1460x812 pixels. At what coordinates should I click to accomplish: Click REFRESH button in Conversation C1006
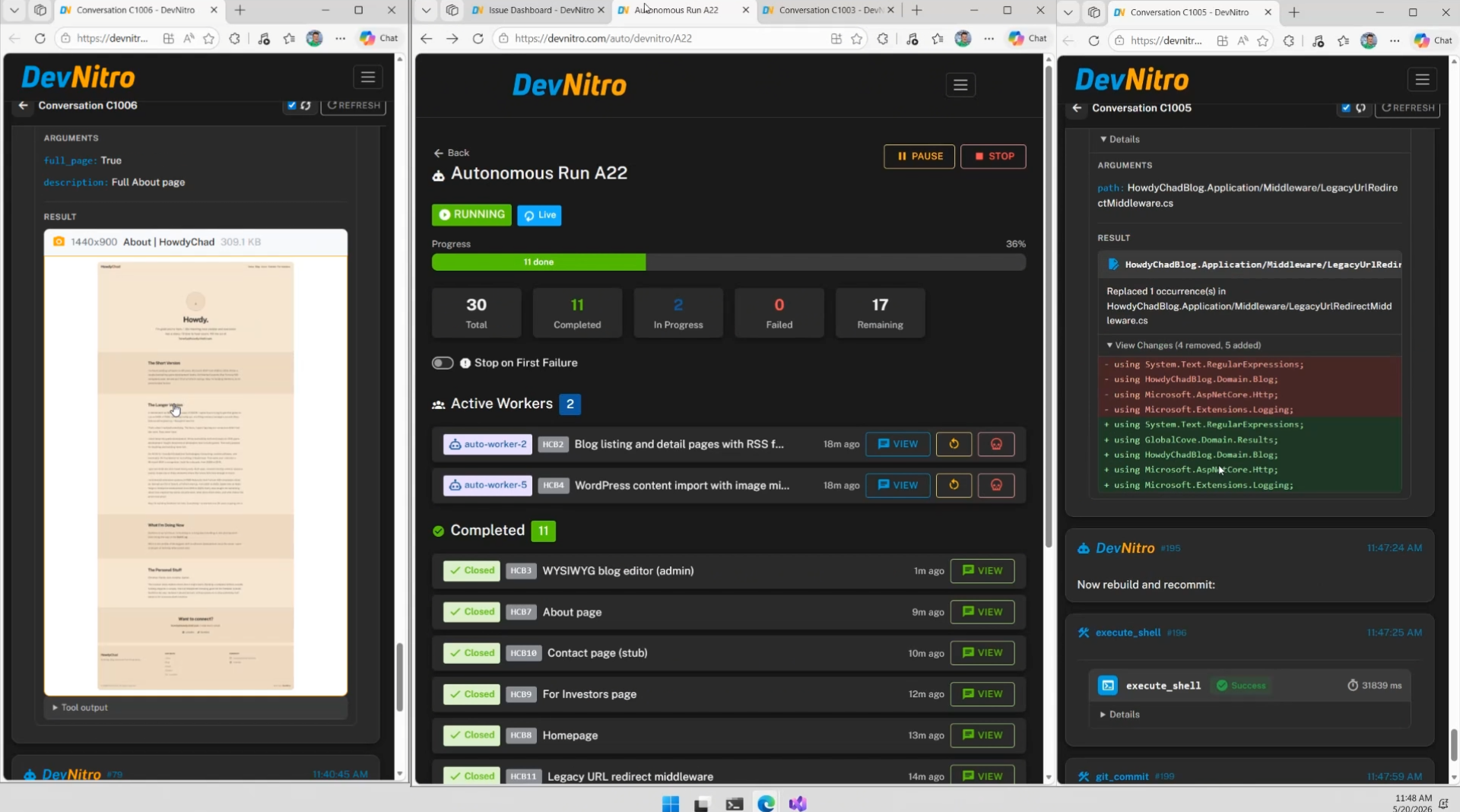click(x=354, y=106)
